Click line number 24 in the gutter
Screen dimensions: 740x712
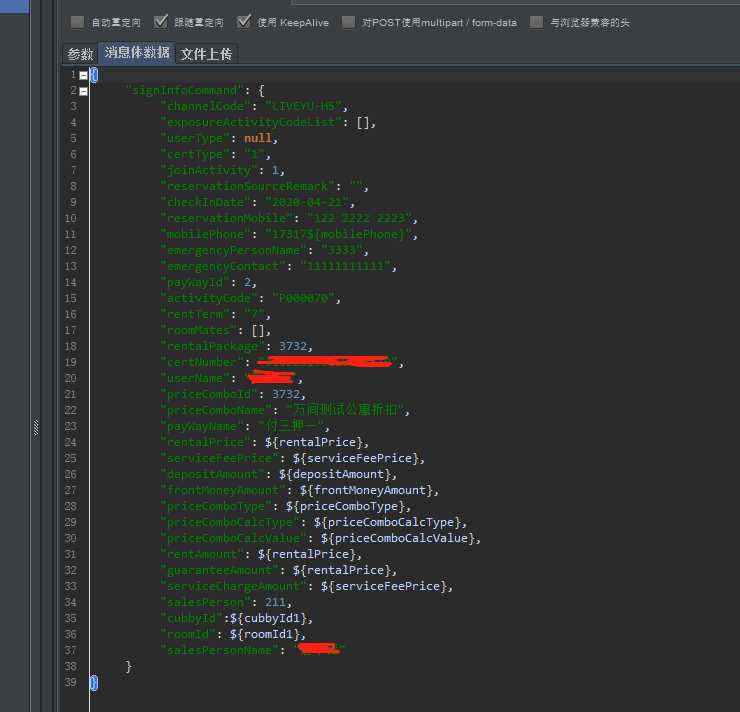[70, 442]
